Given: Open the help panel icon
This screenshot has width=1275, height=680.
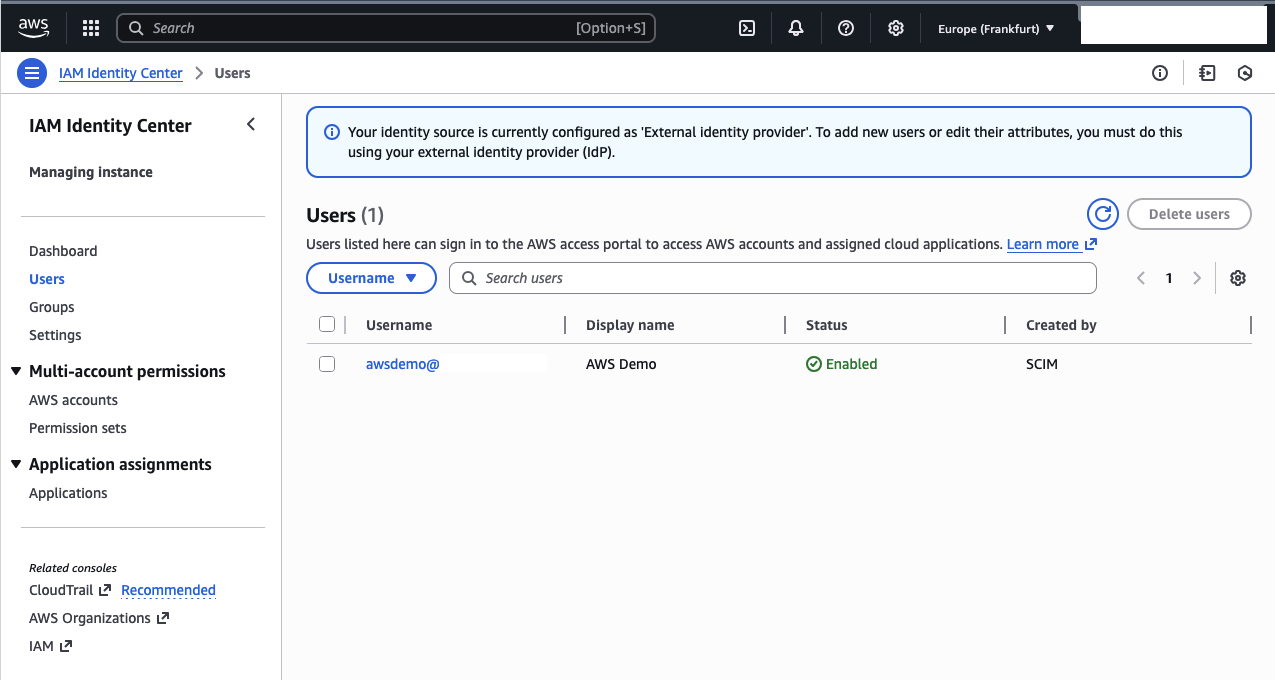Looking at the screenshot, I should pos(845,28).
